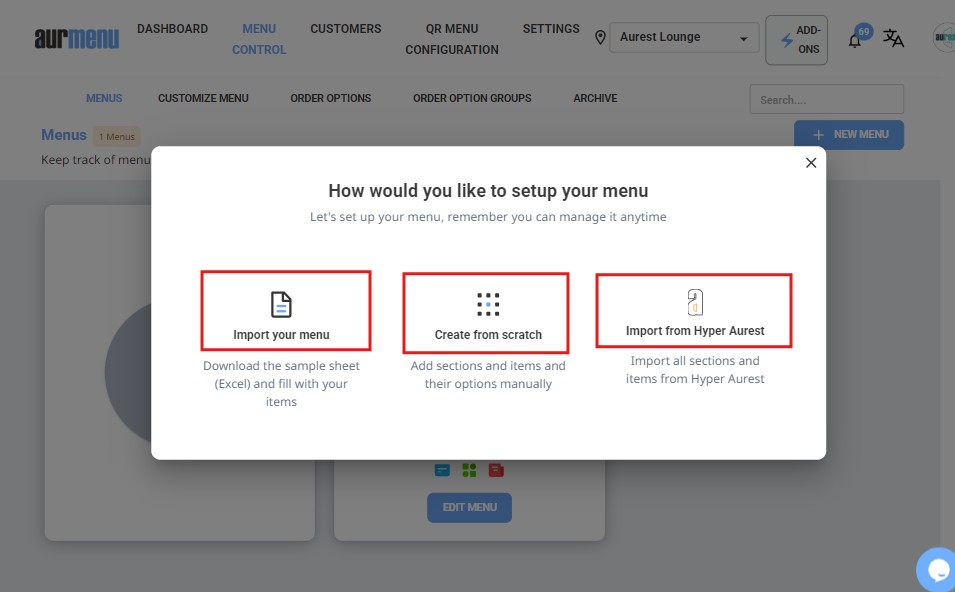The height and width of the screenshot is (592, 955).
Task: Open the Menu Control navigation item
Action: point(259,39)
